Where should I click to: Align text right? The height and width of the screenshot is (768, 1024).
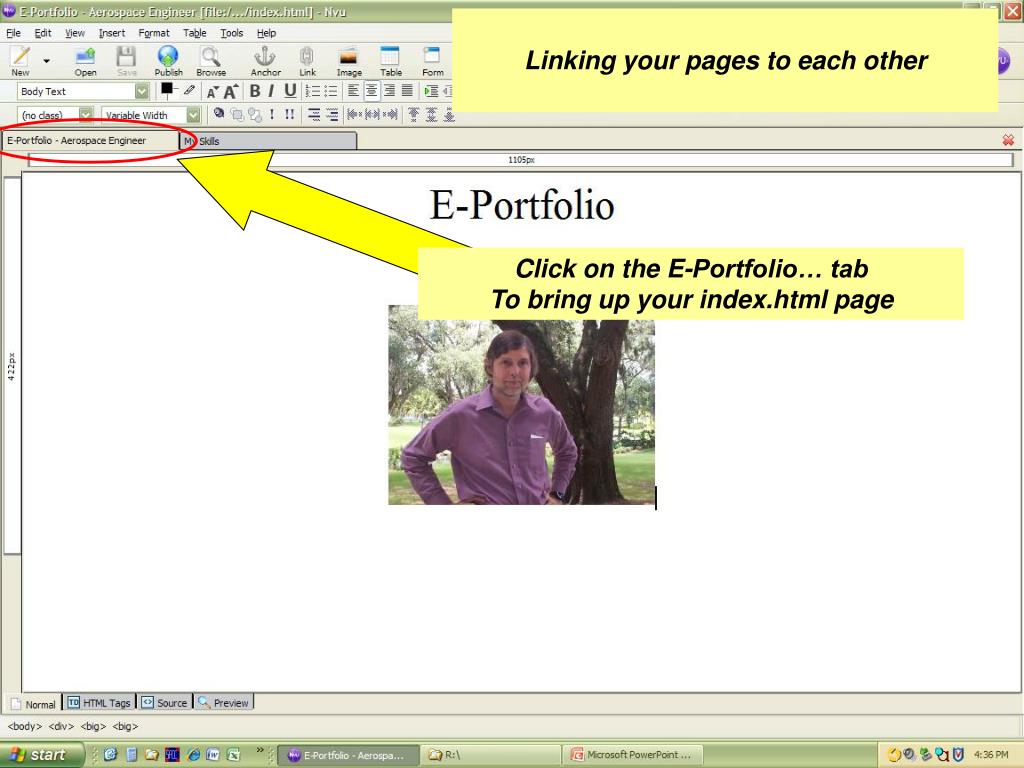389,91
